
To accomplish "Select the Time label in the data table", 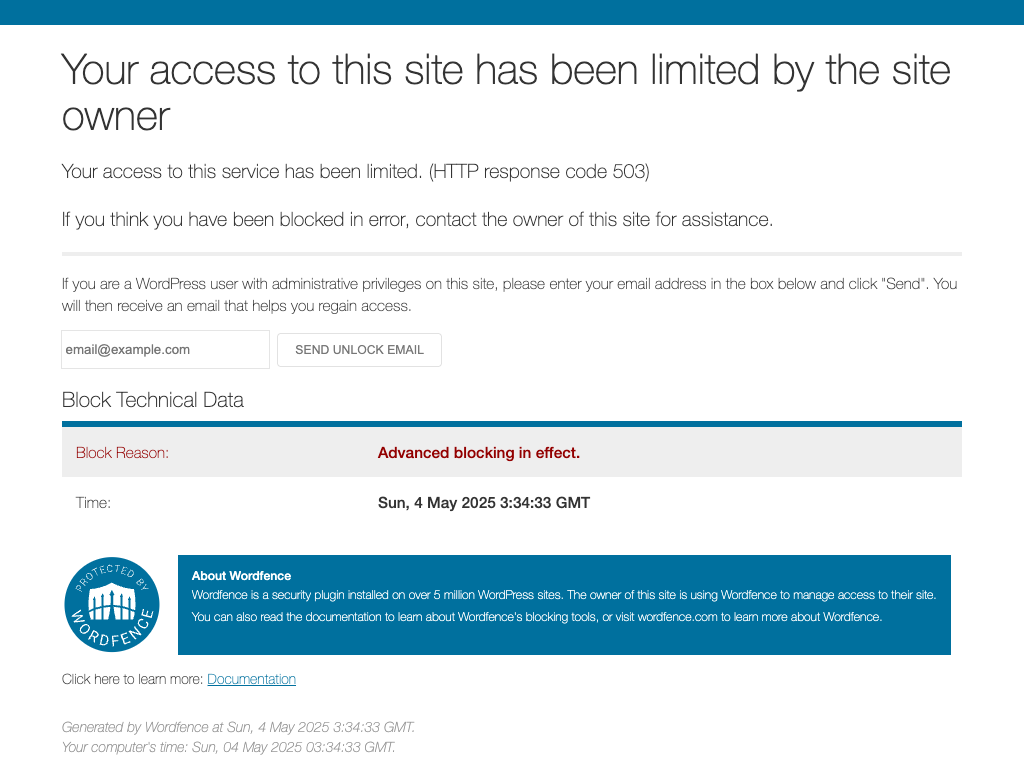I will tap(93, 503).
